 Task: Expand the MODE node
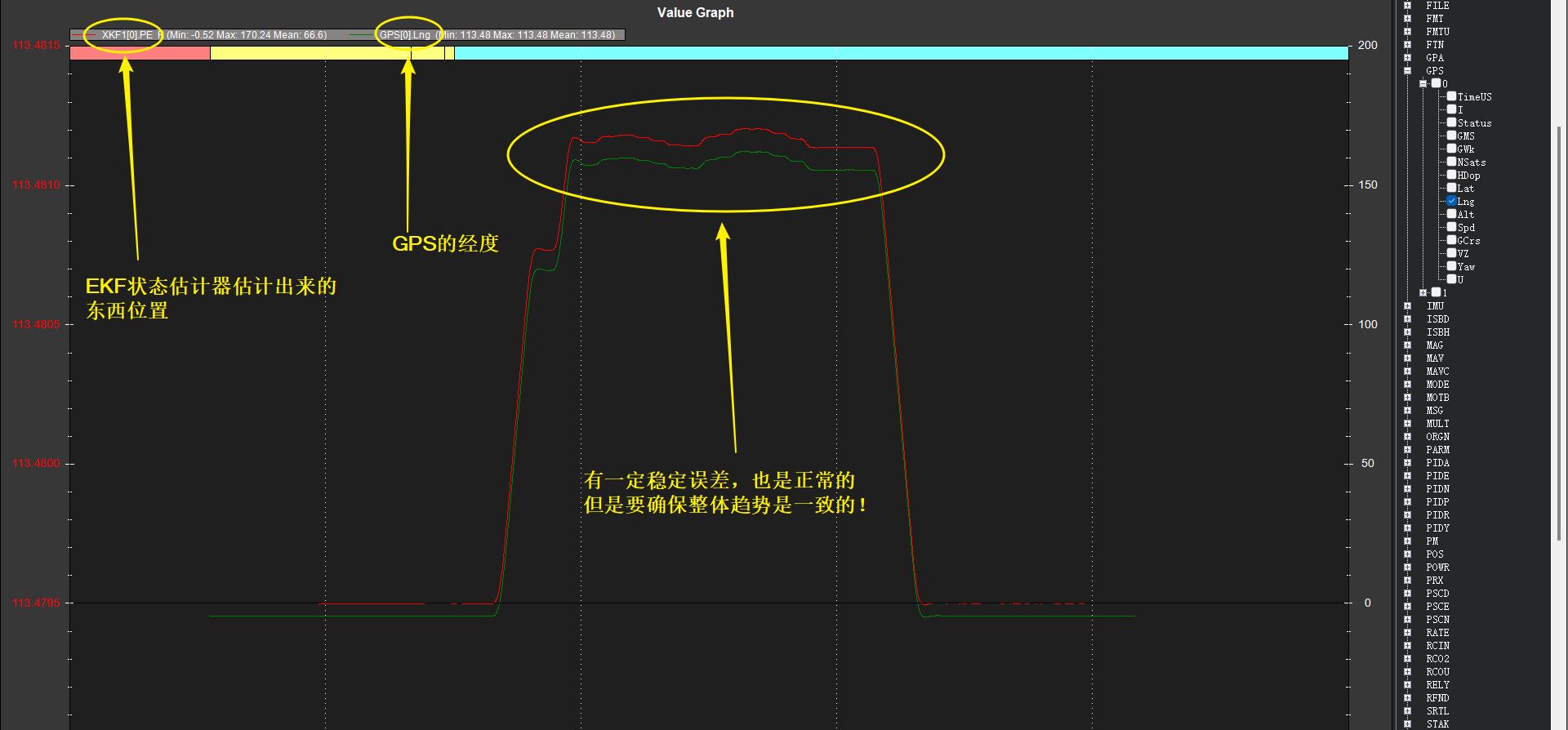click(x=1407, y=385)
